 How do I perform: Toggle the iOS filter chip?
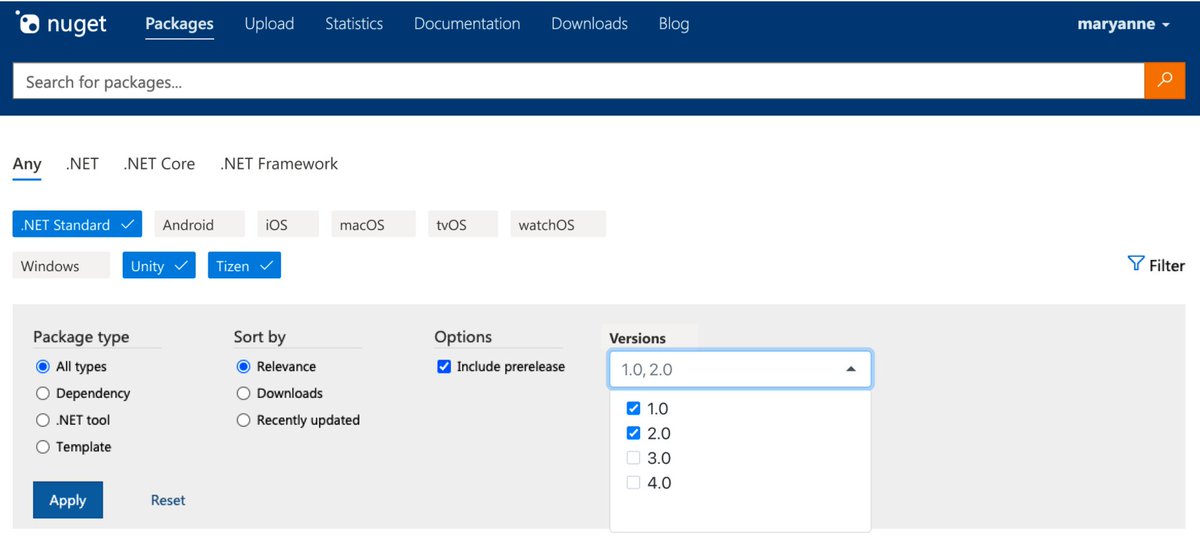tap(288, 225)
